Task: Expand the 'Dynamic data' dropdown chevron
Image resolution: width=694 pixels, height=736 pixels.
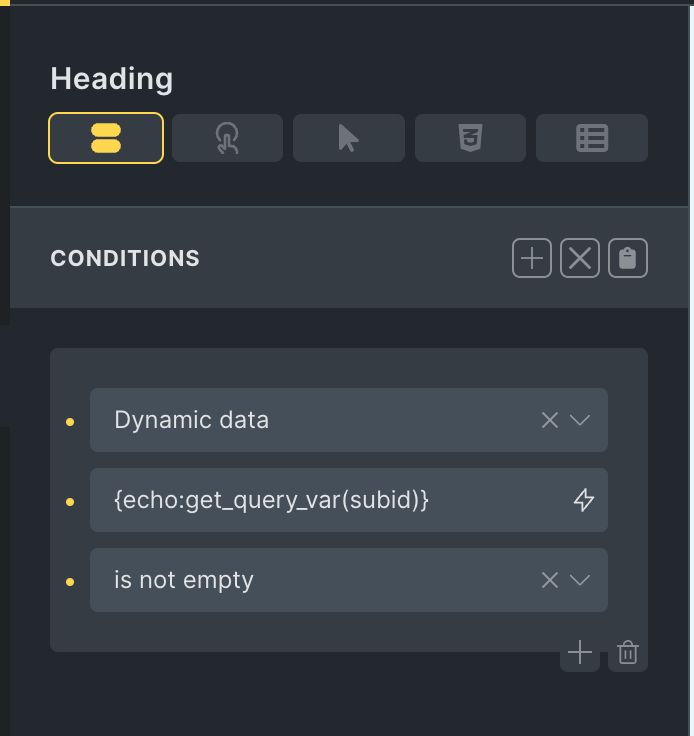Action: coord(580,420)
